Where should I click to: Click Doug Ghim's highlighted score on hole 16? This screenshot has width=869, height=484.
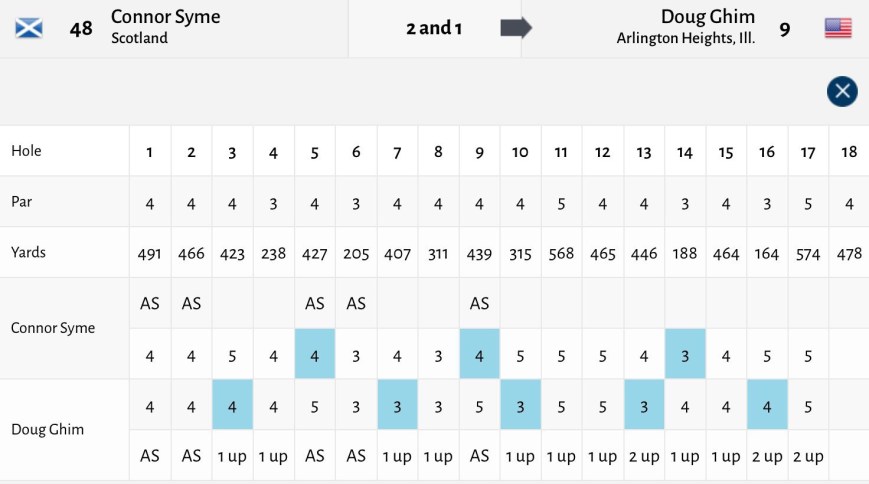coord(767,405)
